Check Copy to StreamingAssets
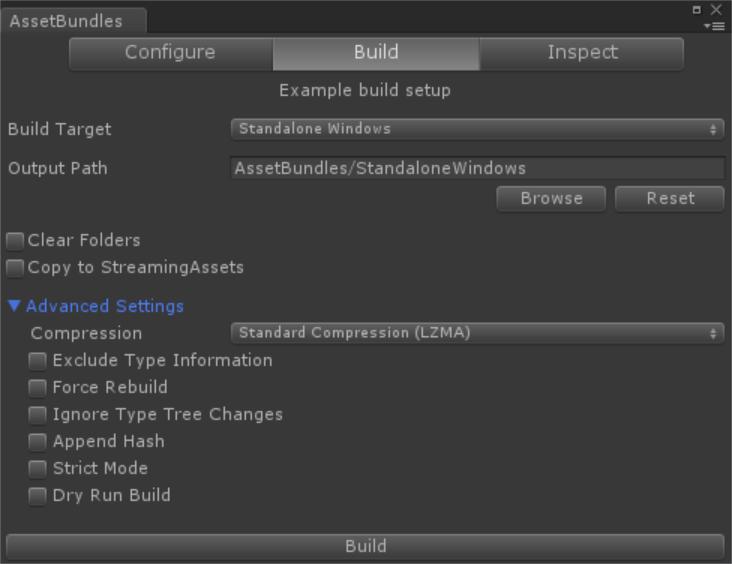 (x=15, y=268)
